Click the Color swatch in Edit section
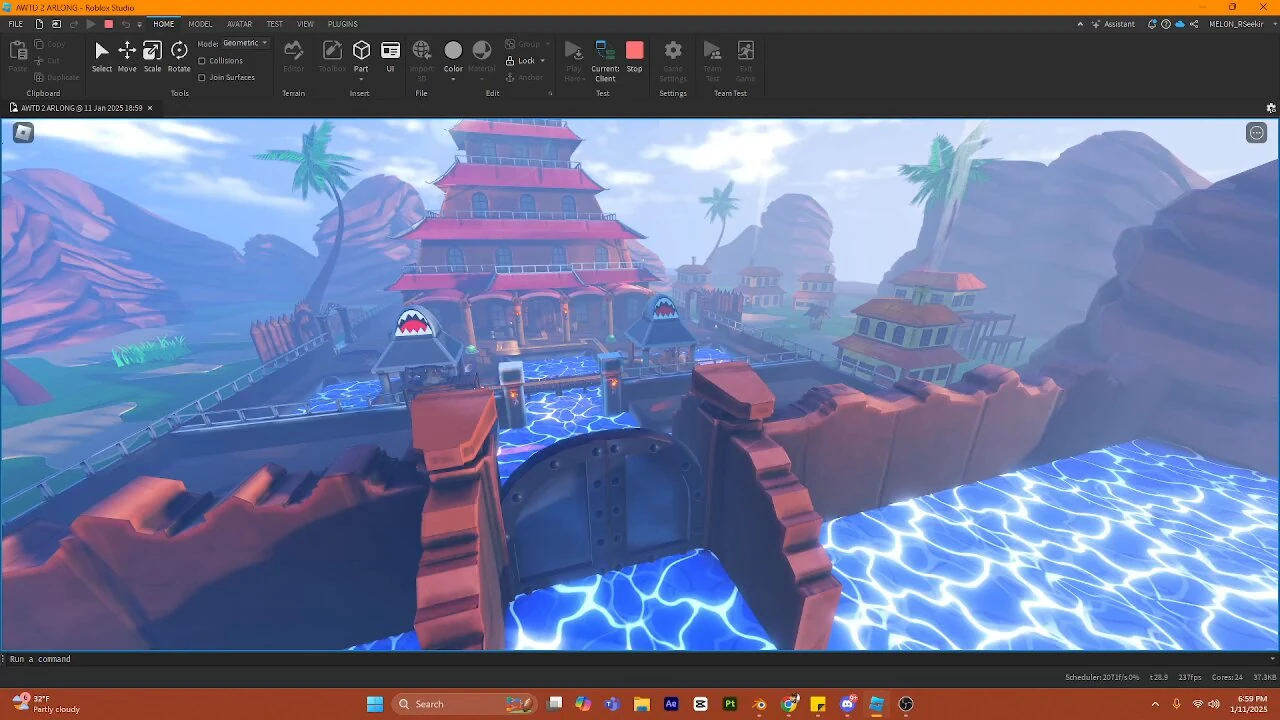The width and height of the screenshot is (1280, 720). [x=453, y=50]
